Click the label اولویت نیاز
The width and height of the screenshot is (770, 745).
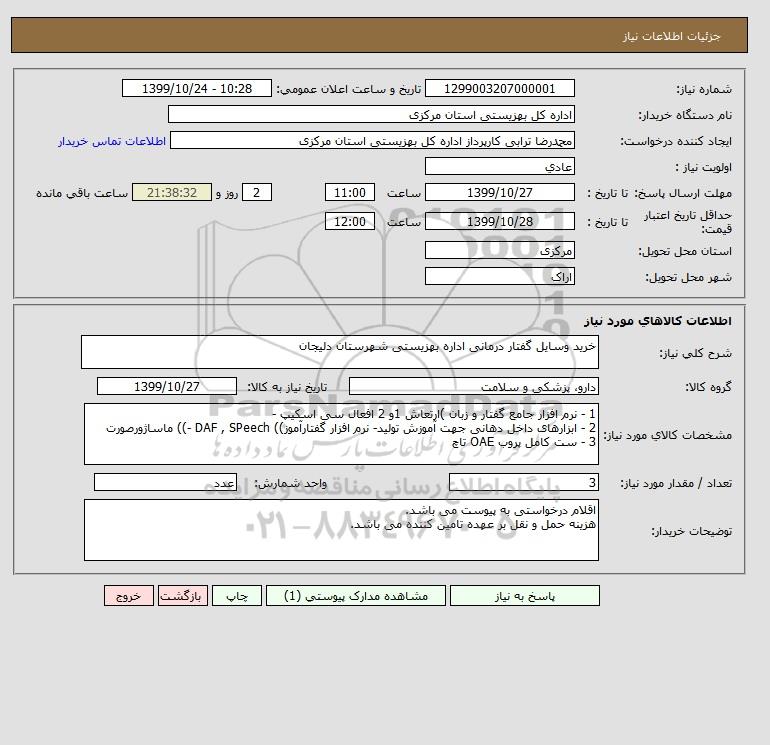(x=704, y=167)
